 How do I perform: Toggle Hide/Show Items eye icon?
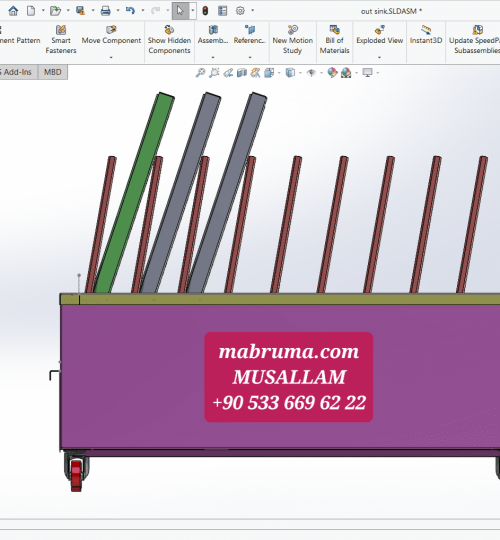click(x=311, y=73)
